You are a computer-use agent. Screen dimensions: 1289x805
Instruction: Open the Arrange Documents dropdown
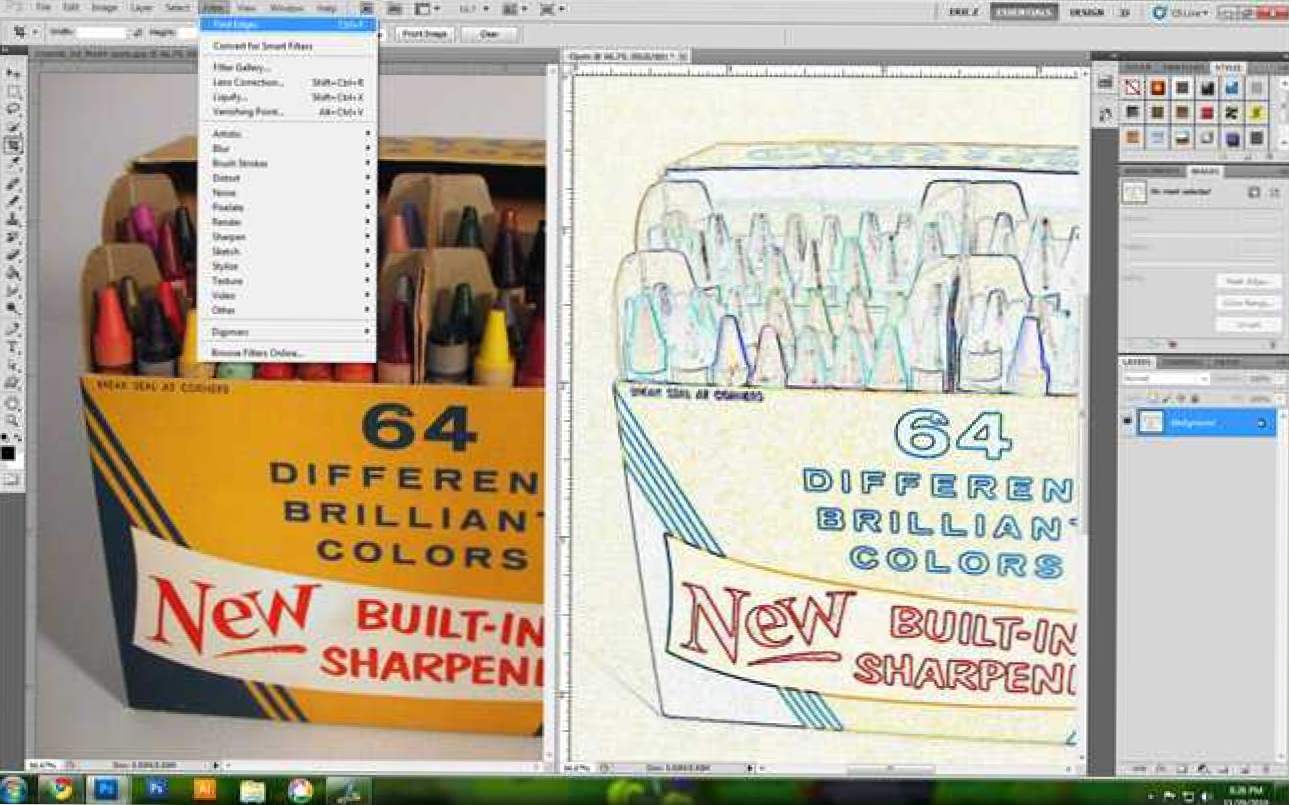(515, 8)
